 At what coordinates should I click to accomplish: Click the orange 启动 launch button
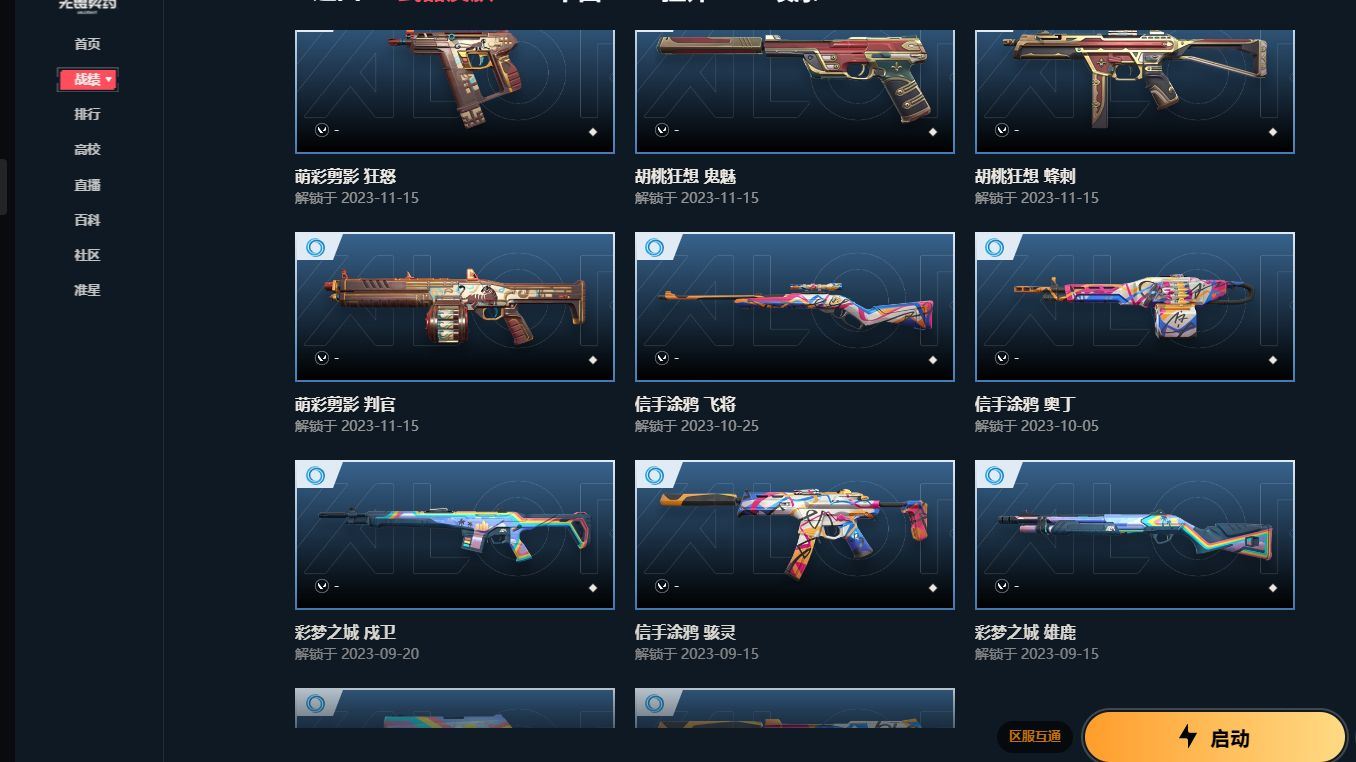click(1215, 737)
